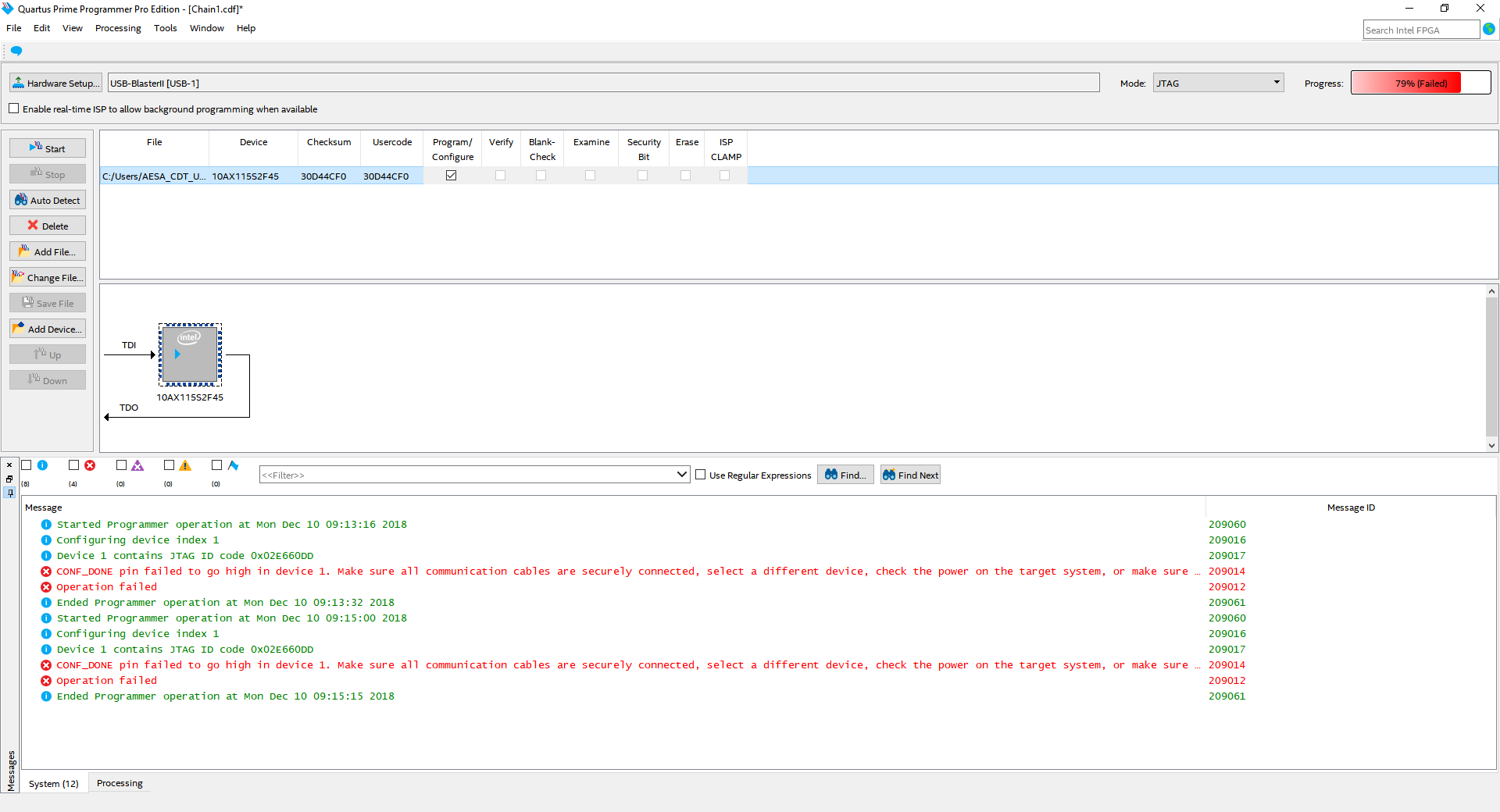This screenshot has width=1500, height=812.
Task: Select the 10AX115S2F45 chip in chain diagram
Action: click(x=190, y=355)
